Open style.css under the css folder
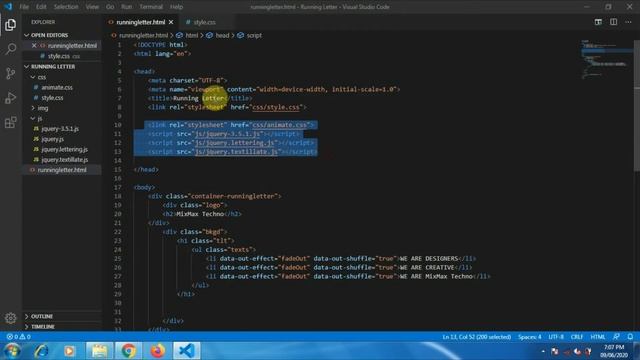640x360 pixels. coord(52,98)
